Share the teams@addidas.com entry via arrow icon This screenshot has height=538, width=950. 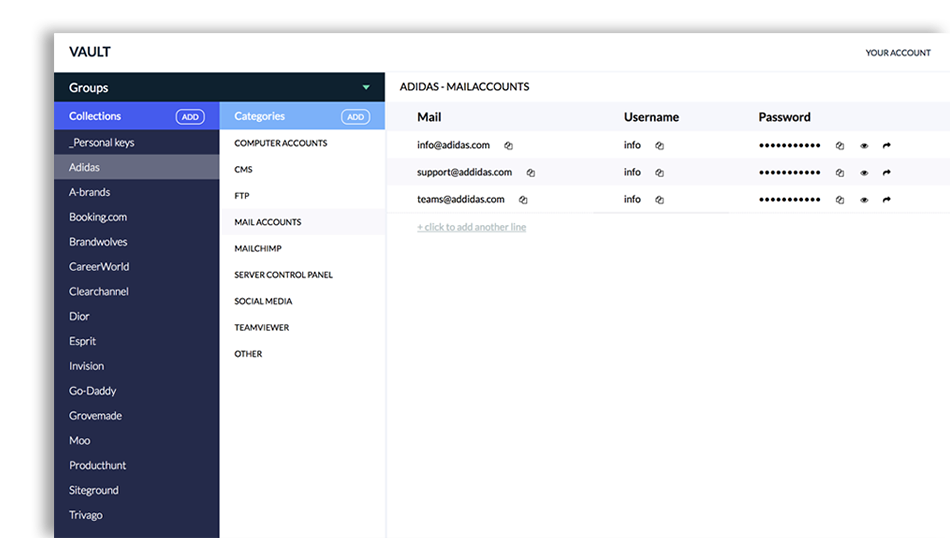tap(886, 200)
